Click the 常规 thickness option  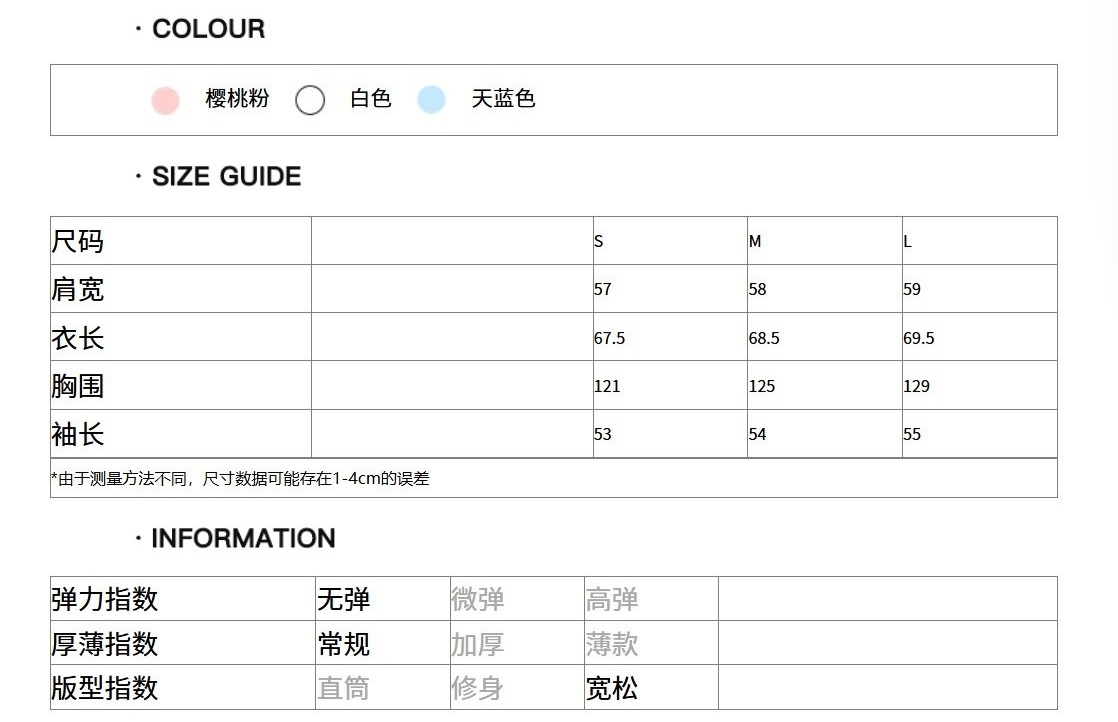tap(344, 644)
